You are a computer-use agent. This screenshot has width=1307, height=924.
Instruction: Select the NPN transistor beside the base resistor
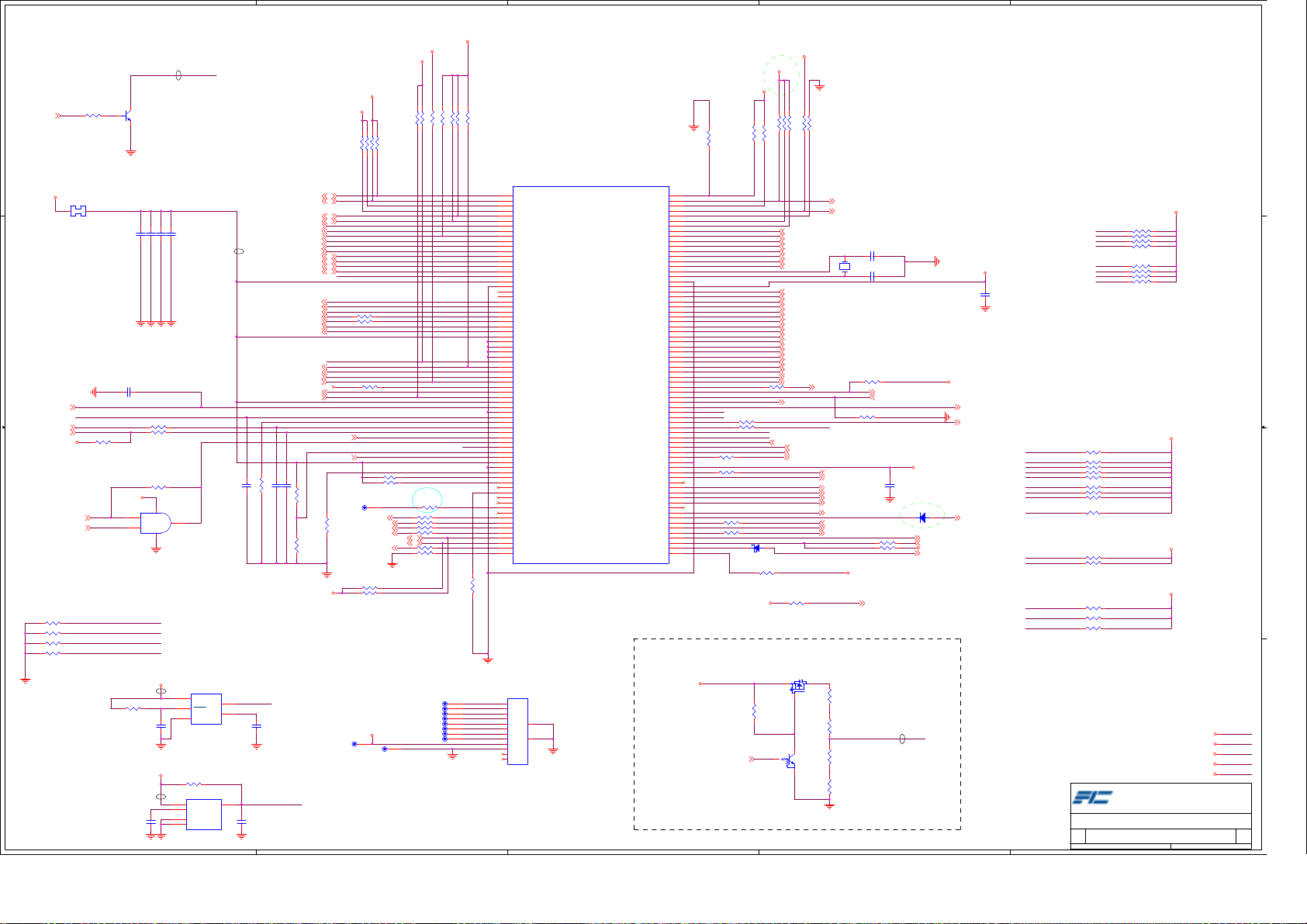point(128,116)
